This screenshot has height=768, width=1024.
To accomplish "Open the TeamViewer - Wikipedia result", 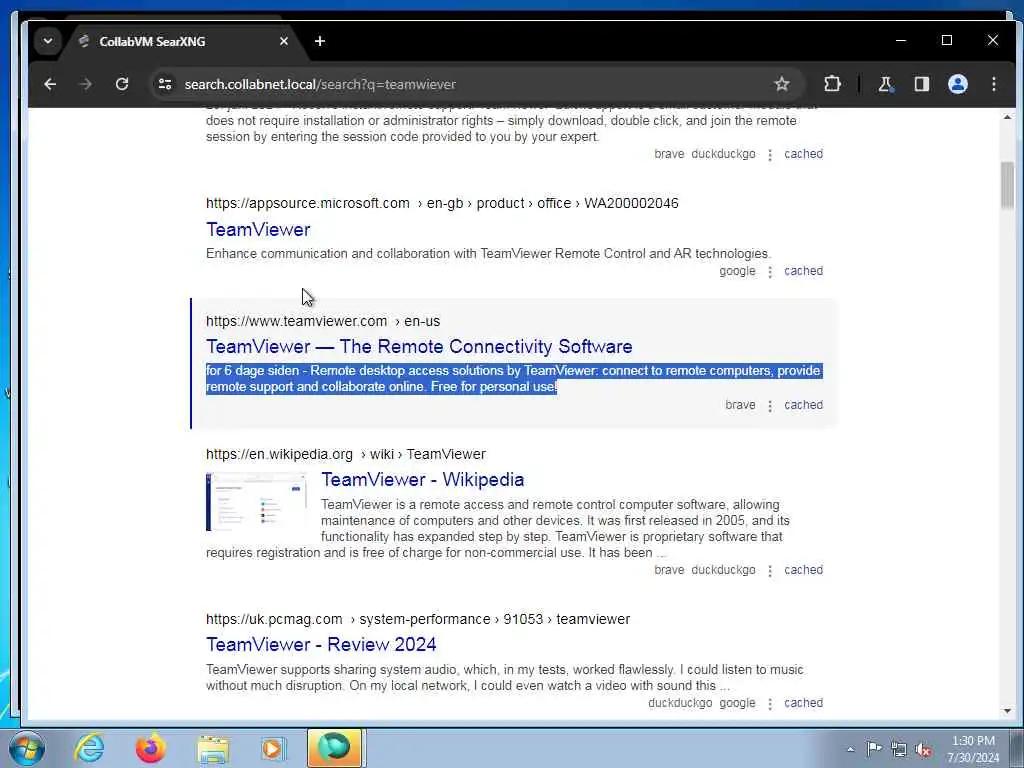I will click(x=423, y=479).
